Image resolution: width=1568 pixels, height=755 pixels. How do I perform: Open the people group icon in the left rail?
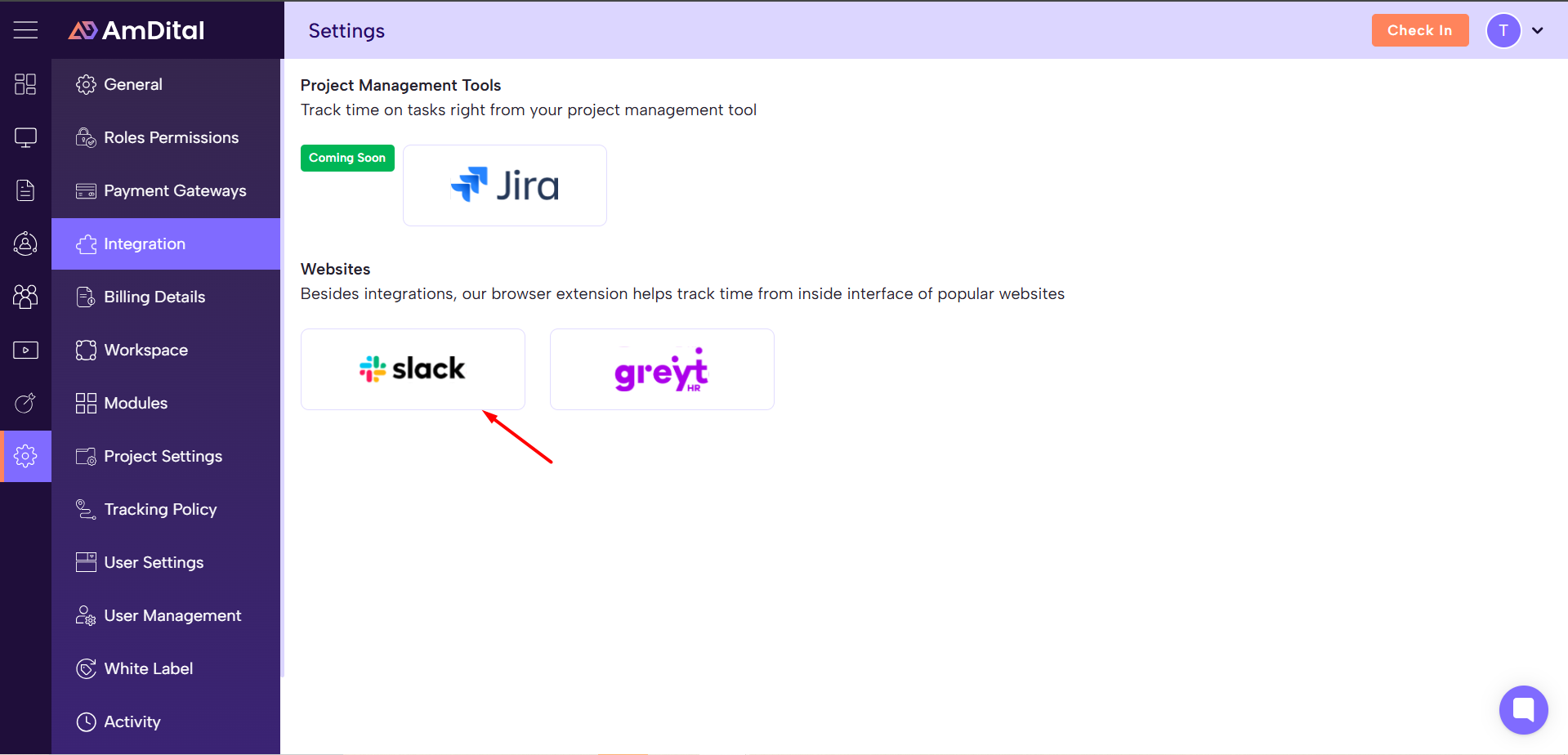tap(25, 297)
